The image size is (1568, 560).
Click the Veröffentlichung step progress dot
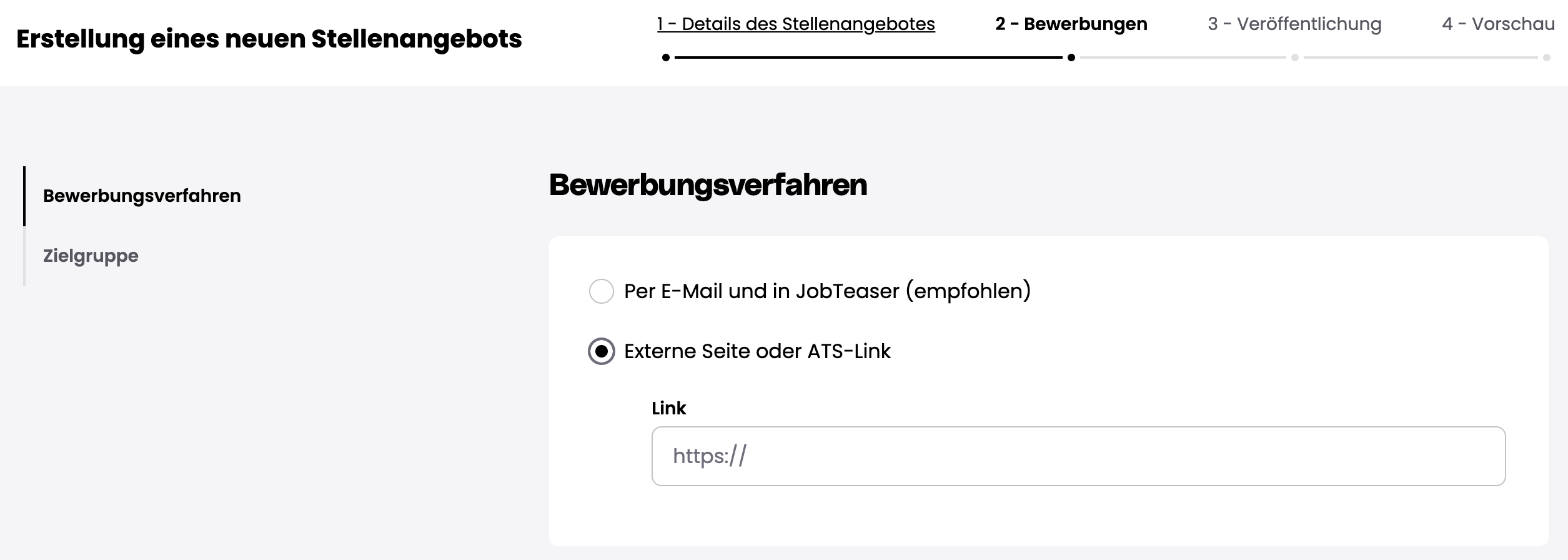(x=1295, y=57)
